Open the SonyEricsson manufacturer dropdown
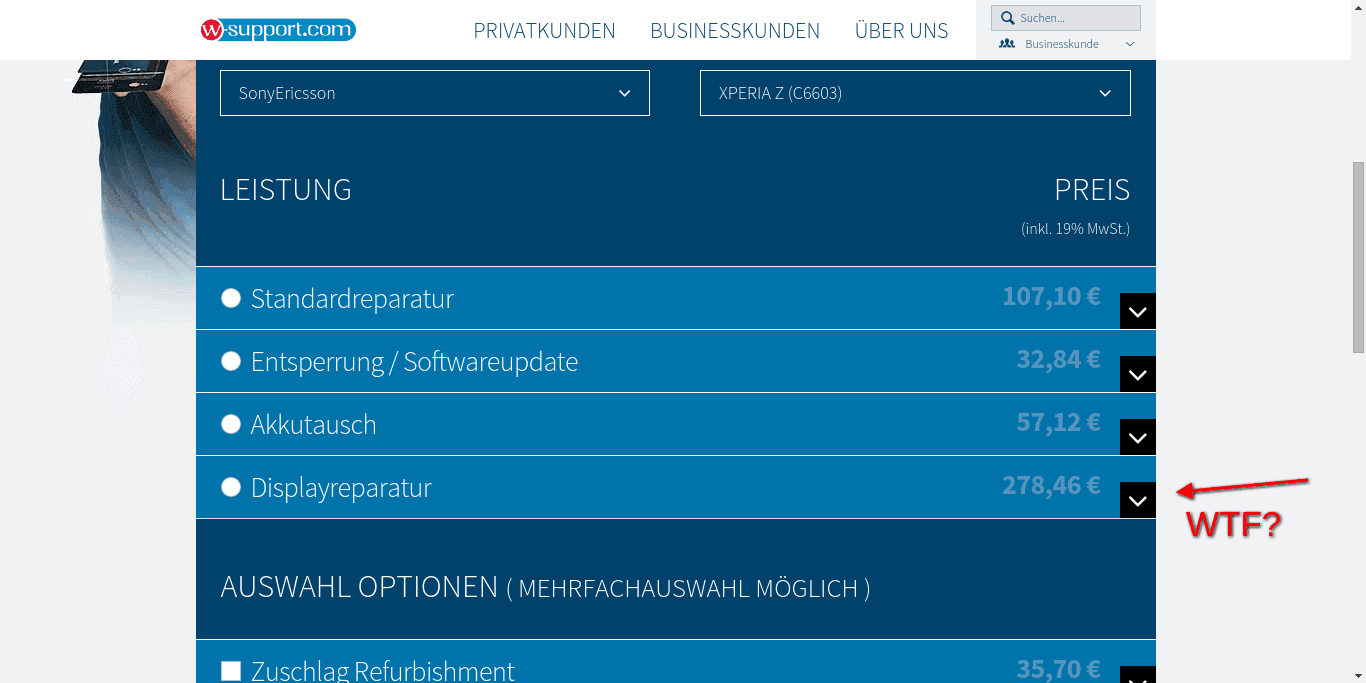The image size is (1366, 683). 435,93
